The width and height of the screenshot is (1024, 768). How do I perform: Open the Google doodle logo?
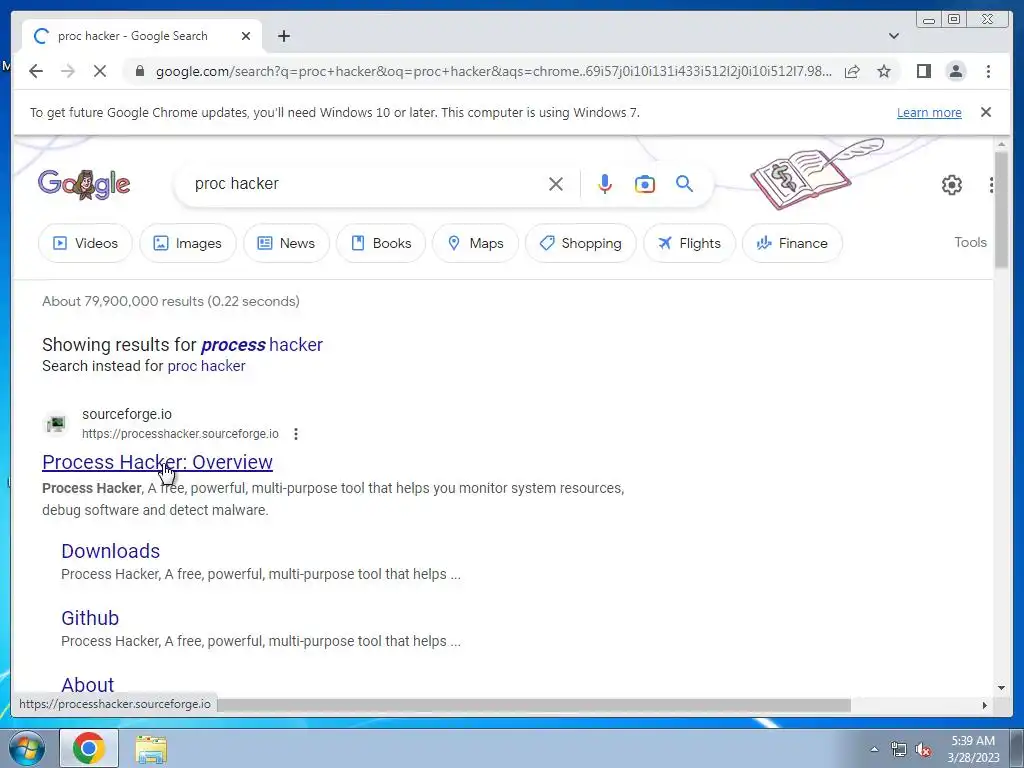coord(84,184)
